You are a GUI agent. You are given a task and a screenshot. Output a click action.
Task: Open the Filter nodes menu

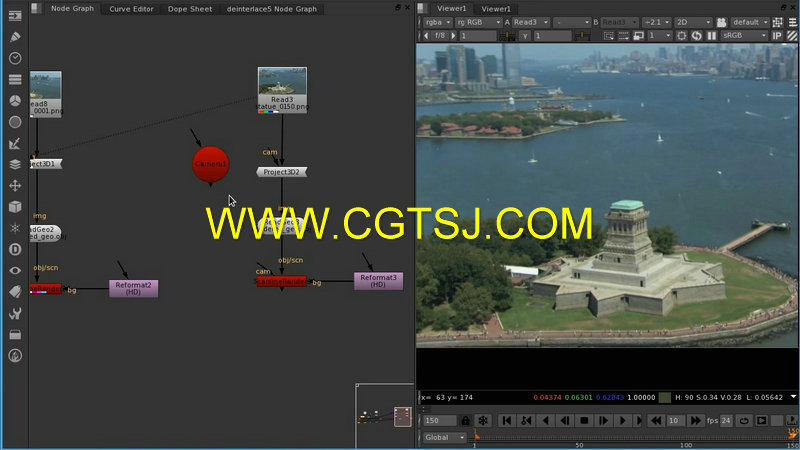15,122
